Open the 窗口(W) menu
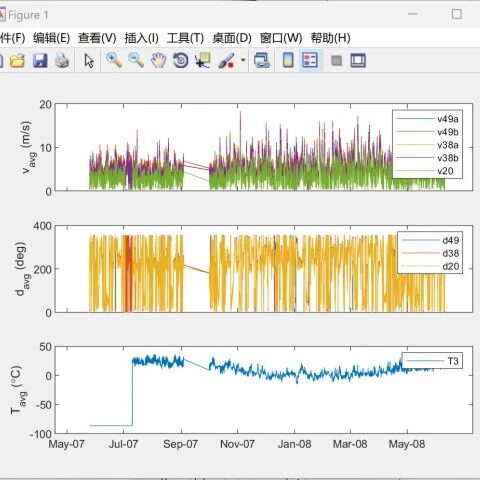This screenshot has width=480, height=480. pos(281,38)
